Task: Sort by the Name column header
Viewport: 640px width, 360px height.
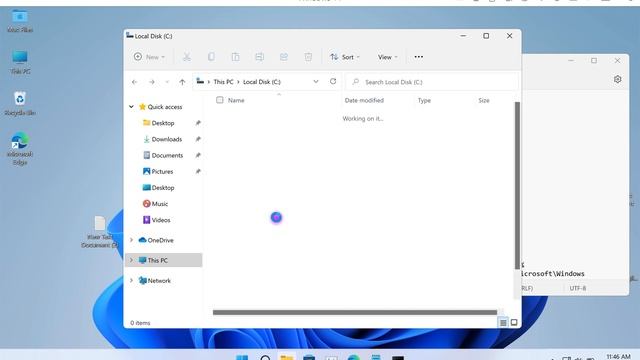Action: point(236,100)
